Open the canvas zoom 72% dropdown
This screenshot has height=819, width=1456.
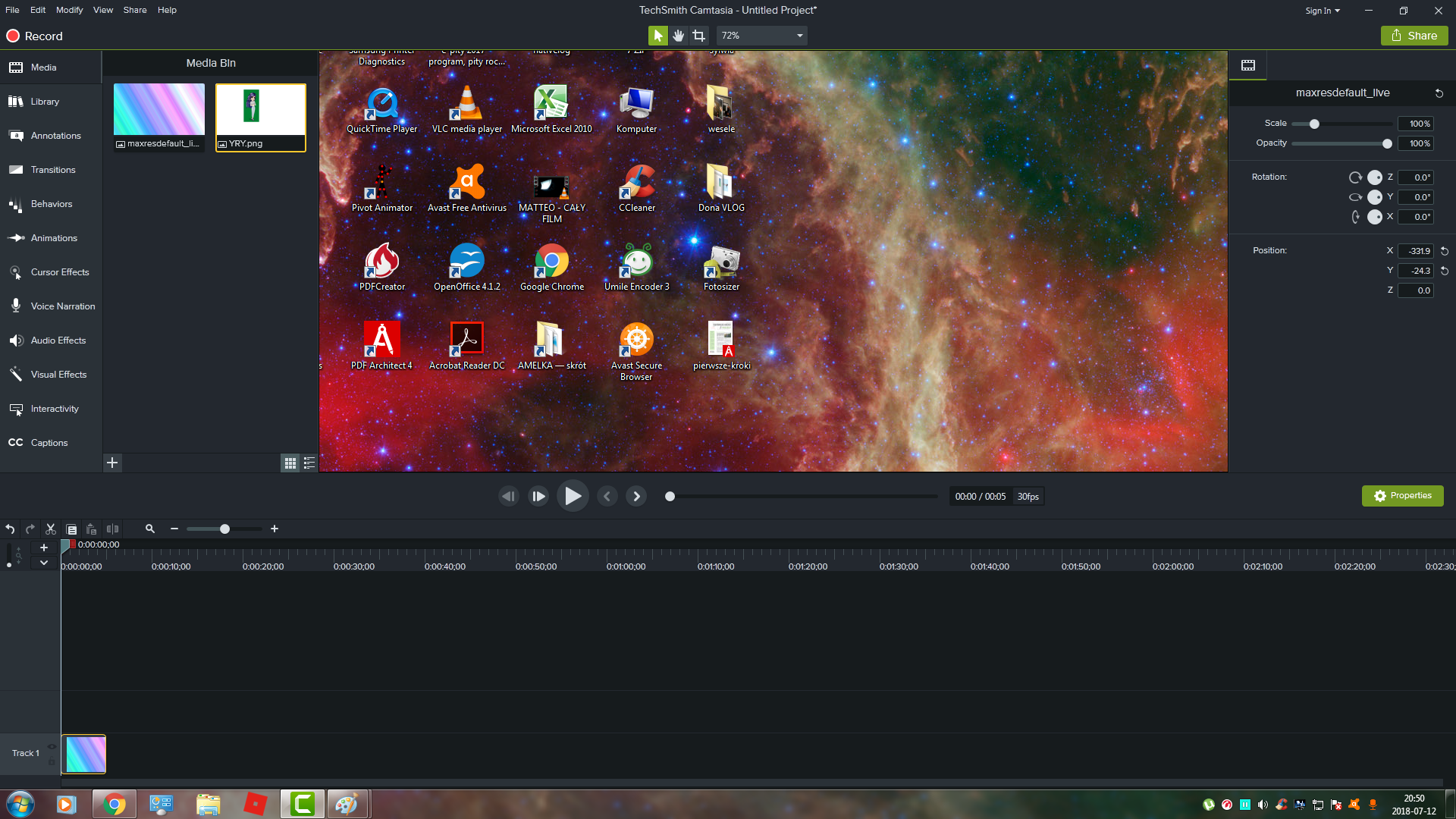(799, 36)
